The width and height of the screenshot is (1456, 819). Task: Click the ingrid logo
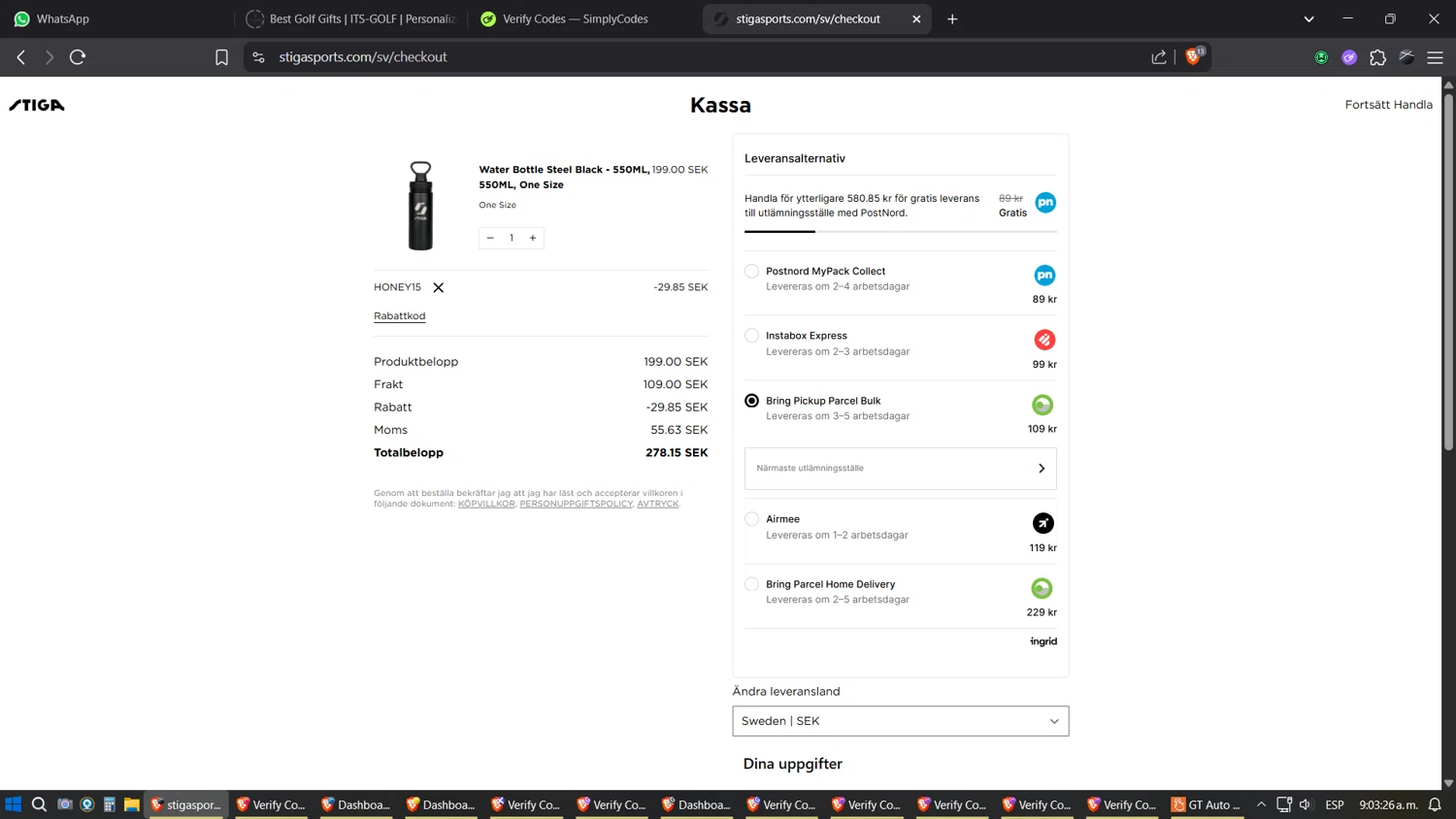(x=1043, y=641)
